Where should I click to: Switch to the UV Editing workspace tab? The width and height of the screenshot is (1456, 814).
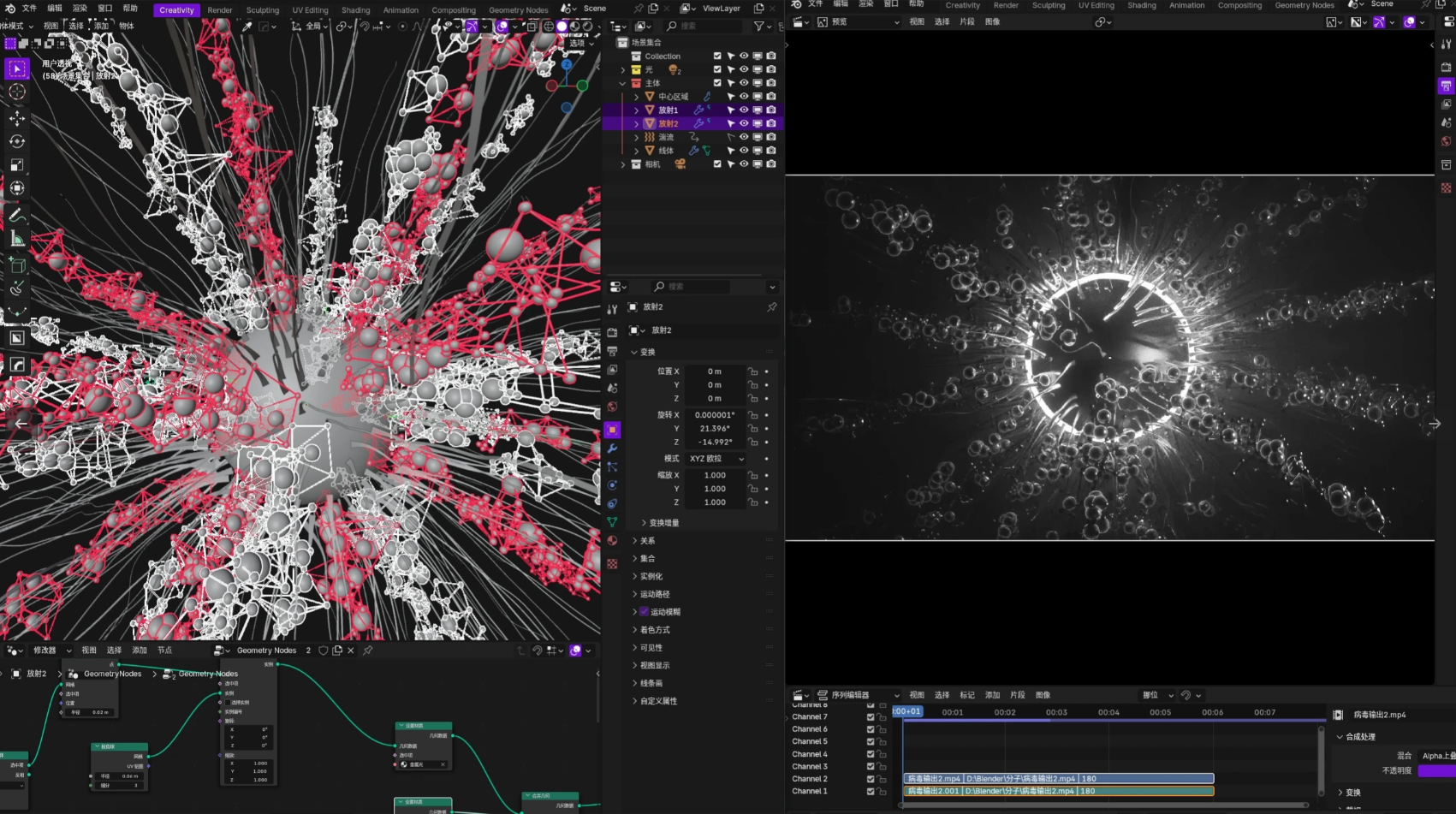(310, 10)
